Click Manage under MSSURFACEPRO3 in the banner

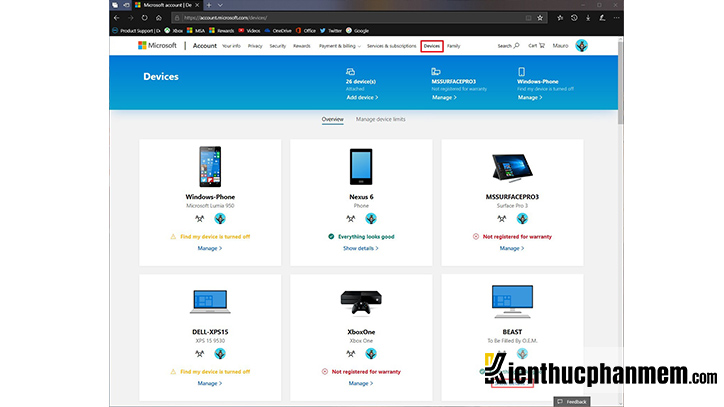[444, 97]
